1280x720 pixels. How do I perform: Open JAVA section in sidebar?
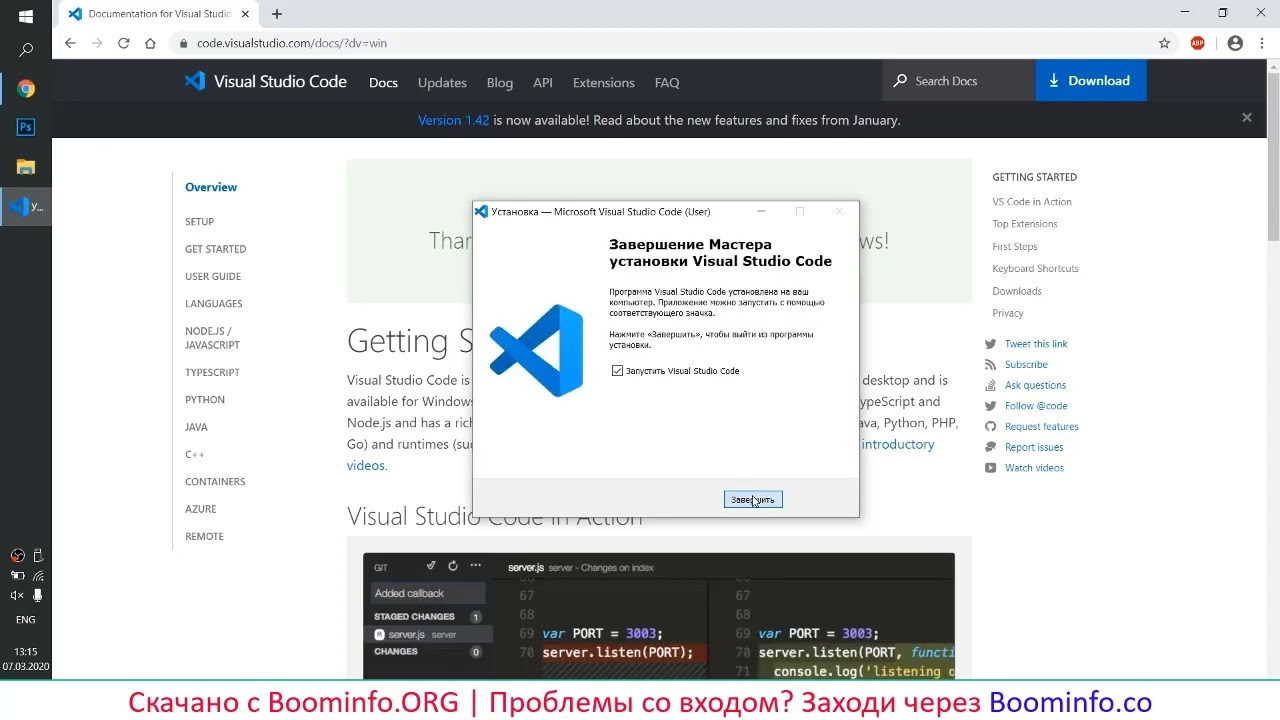tap(196, 427)
